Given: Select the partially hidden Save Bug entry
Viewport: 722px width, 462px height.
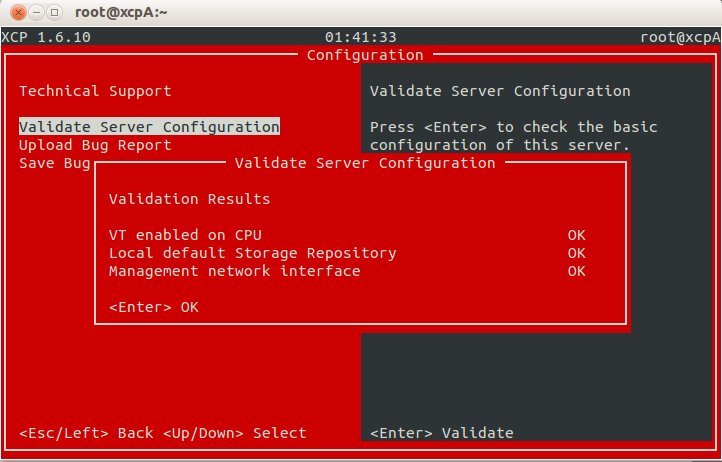Looking at the screenshot, I should (x=54, y=163).
